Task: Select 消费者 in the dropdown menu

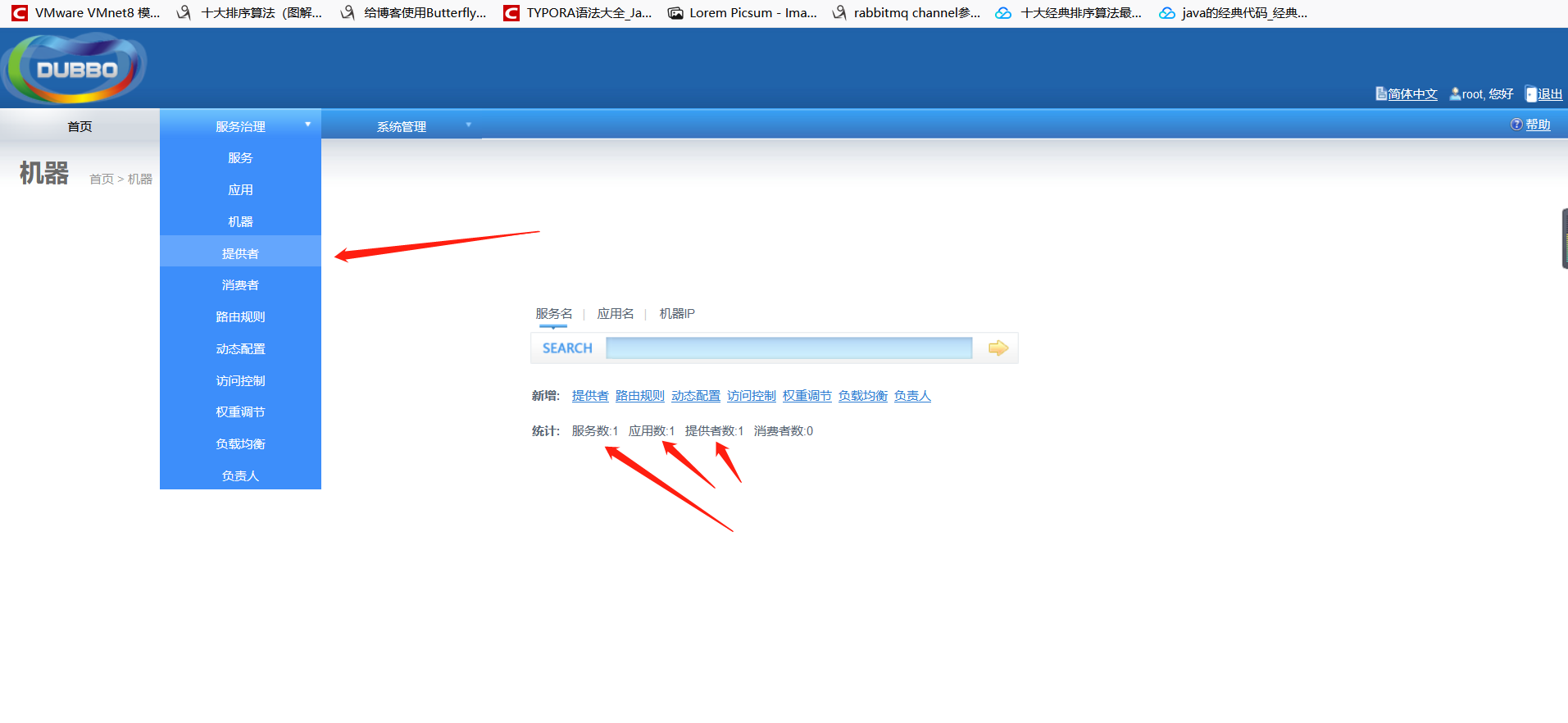Action: pos(240,285)
